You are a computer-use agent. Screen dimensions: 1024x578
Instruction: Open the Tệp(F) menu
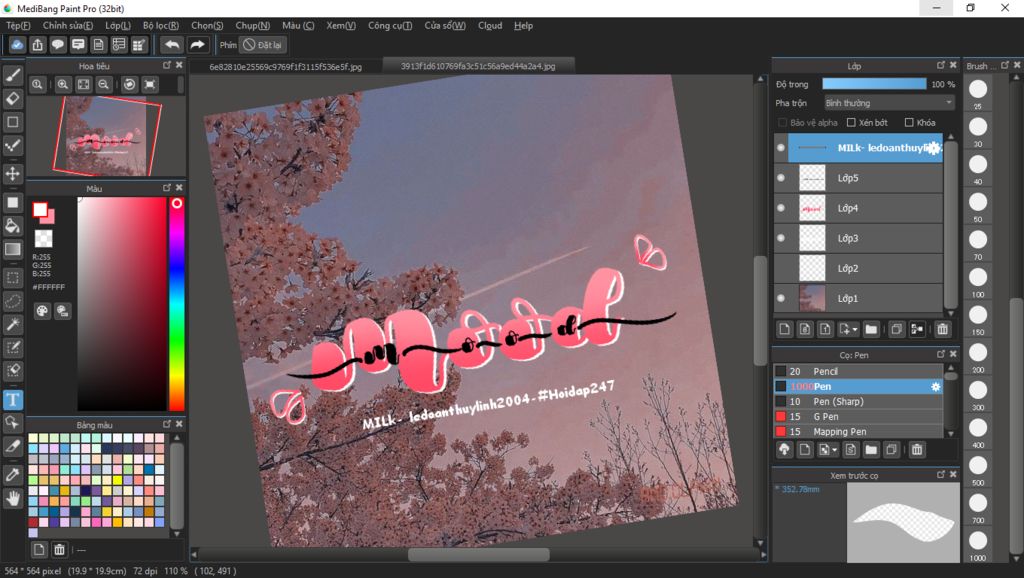[x=18, y=25]
